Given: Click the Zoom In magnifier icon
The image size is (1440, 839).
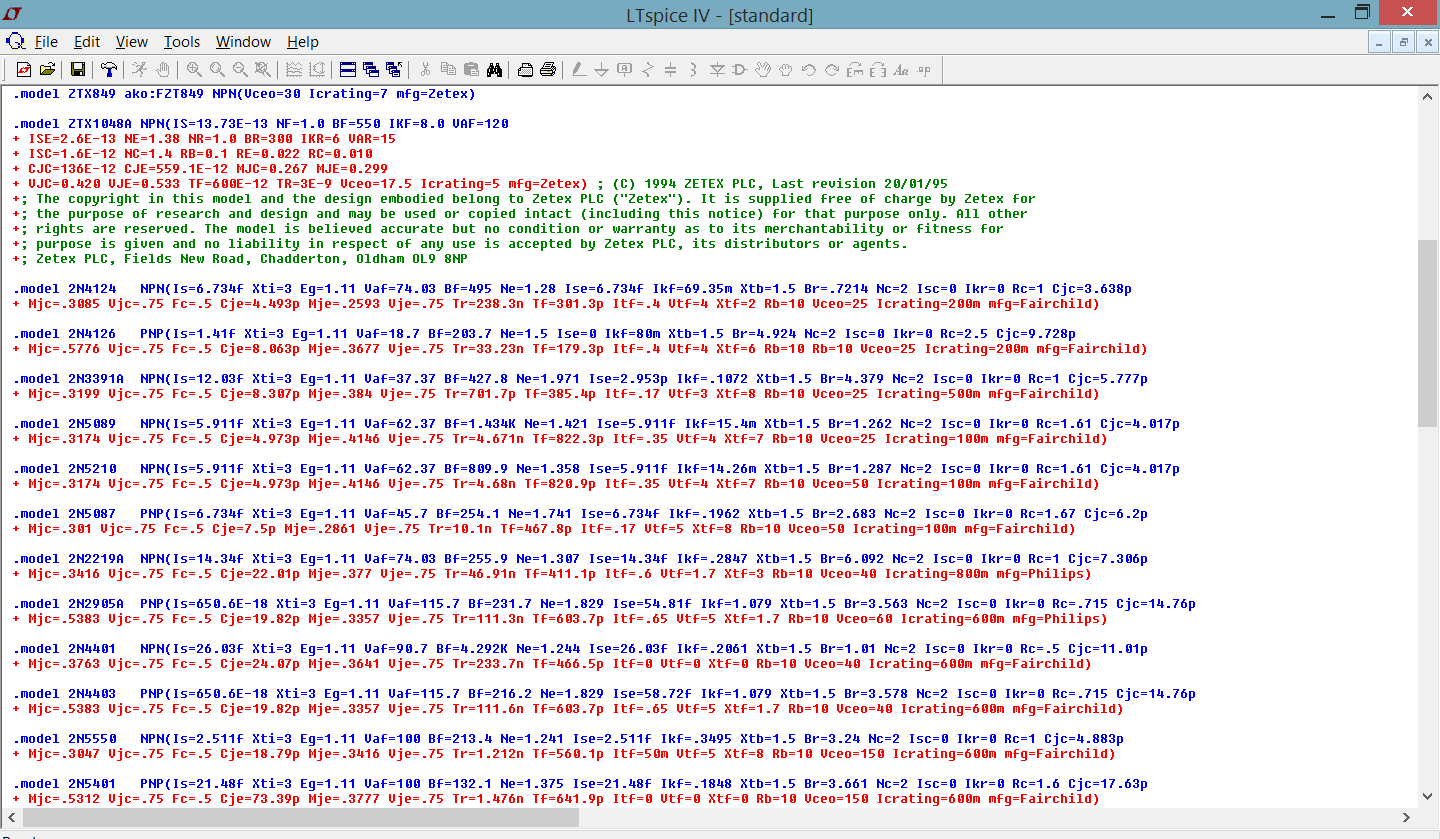Looking at the screenshot, I should pyautogui.click(x=193, y=69).
